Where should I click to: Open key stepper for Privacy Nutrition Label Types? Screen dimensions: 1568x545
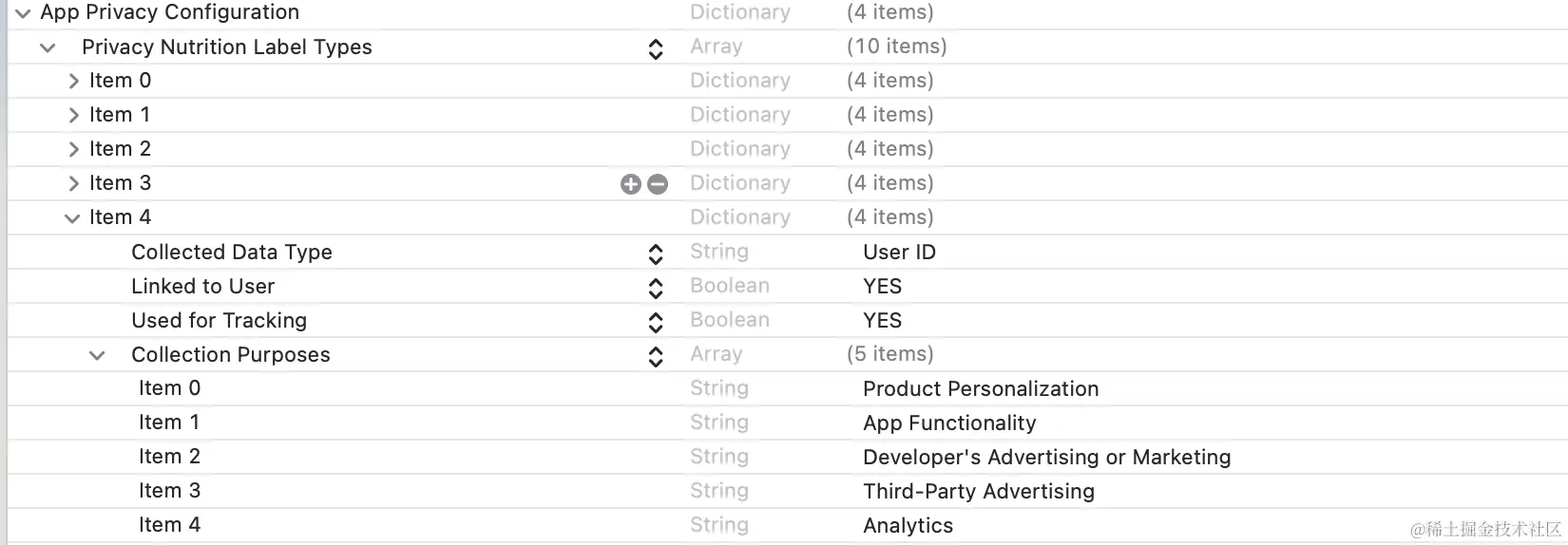tap(656, 49)
